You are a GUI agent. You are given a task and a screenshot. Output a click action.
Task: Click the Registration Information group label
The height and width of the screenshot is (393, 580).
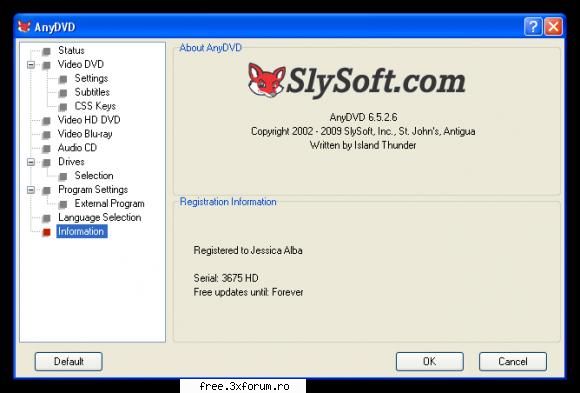pos(228,202)
